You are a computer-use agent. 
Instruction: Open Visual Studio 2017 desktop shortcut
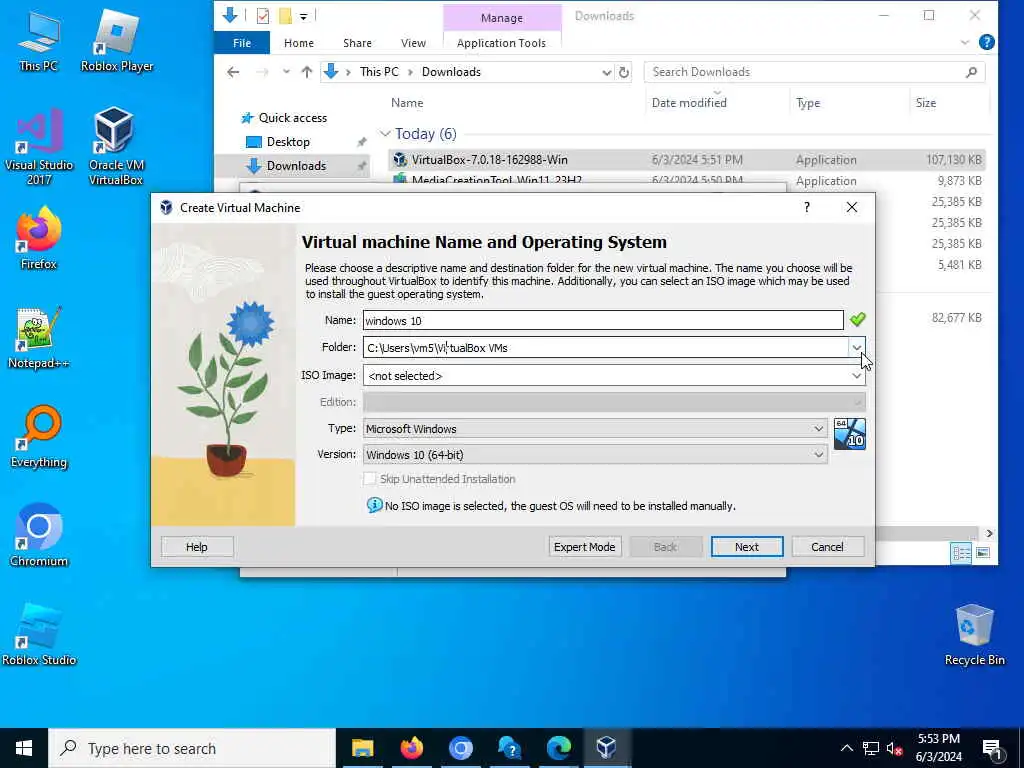[x=39, y=147]
